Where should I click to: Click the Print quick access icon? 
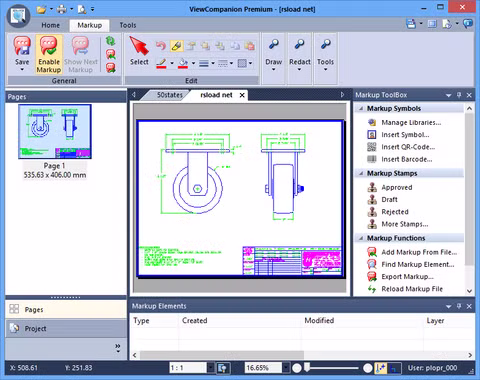point(62,9)
